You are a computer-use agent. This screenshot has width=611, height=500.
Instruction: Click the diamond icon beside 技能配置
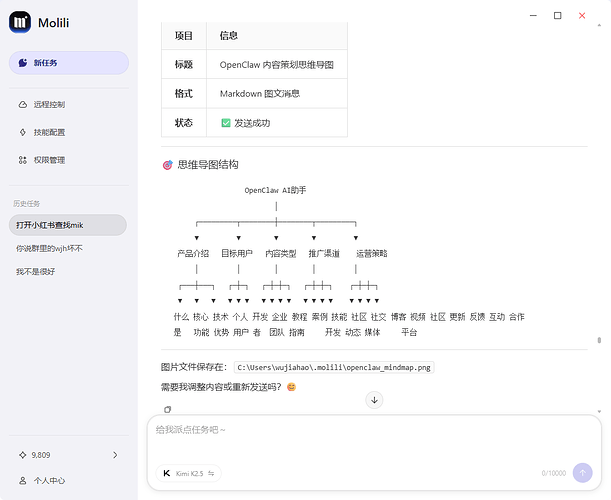tap(23, 133)
